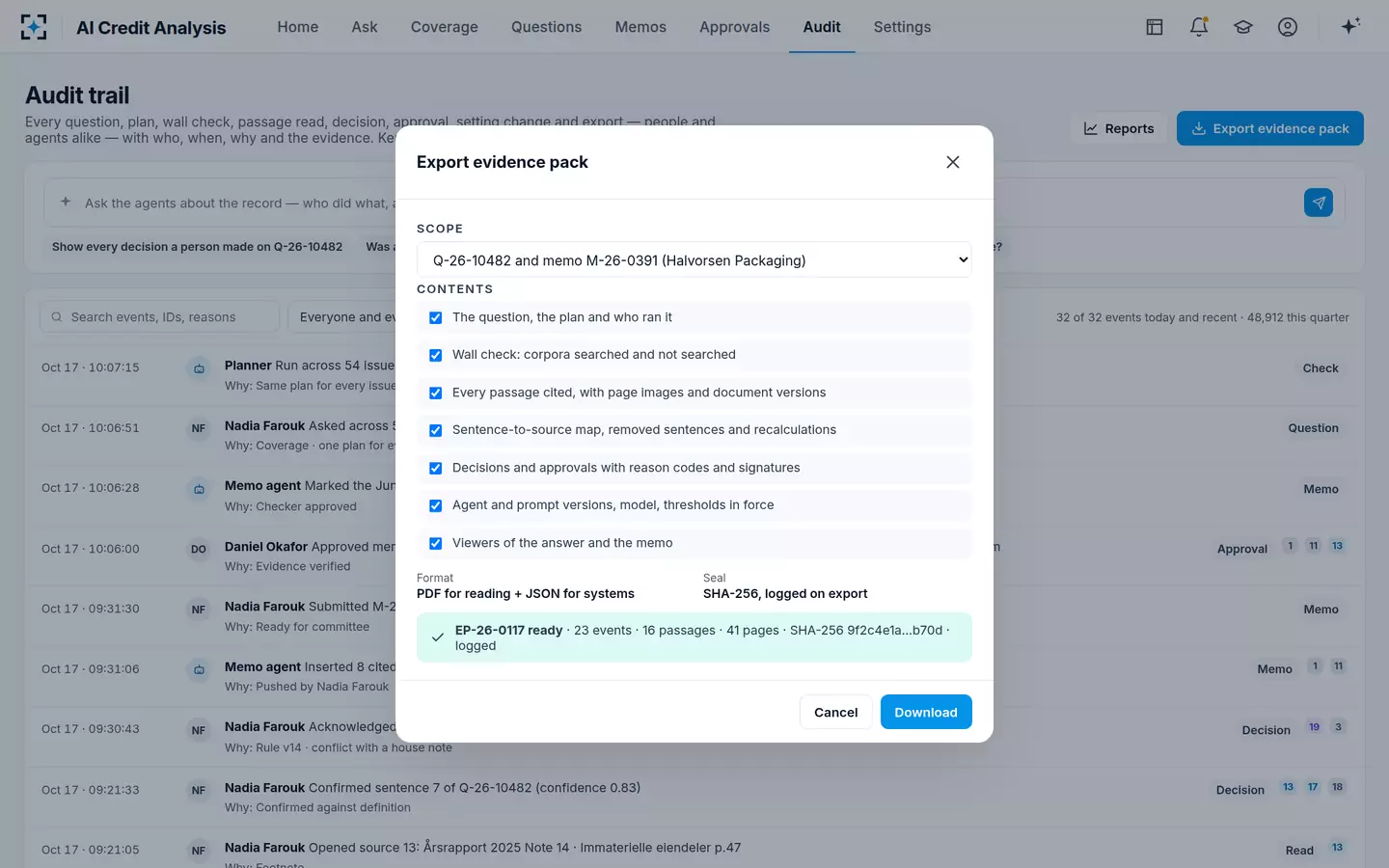The width and height of the screenshot is (1389, 868).
Task: Click Cancel in the export dialog
Action: [x=835, y=712]
